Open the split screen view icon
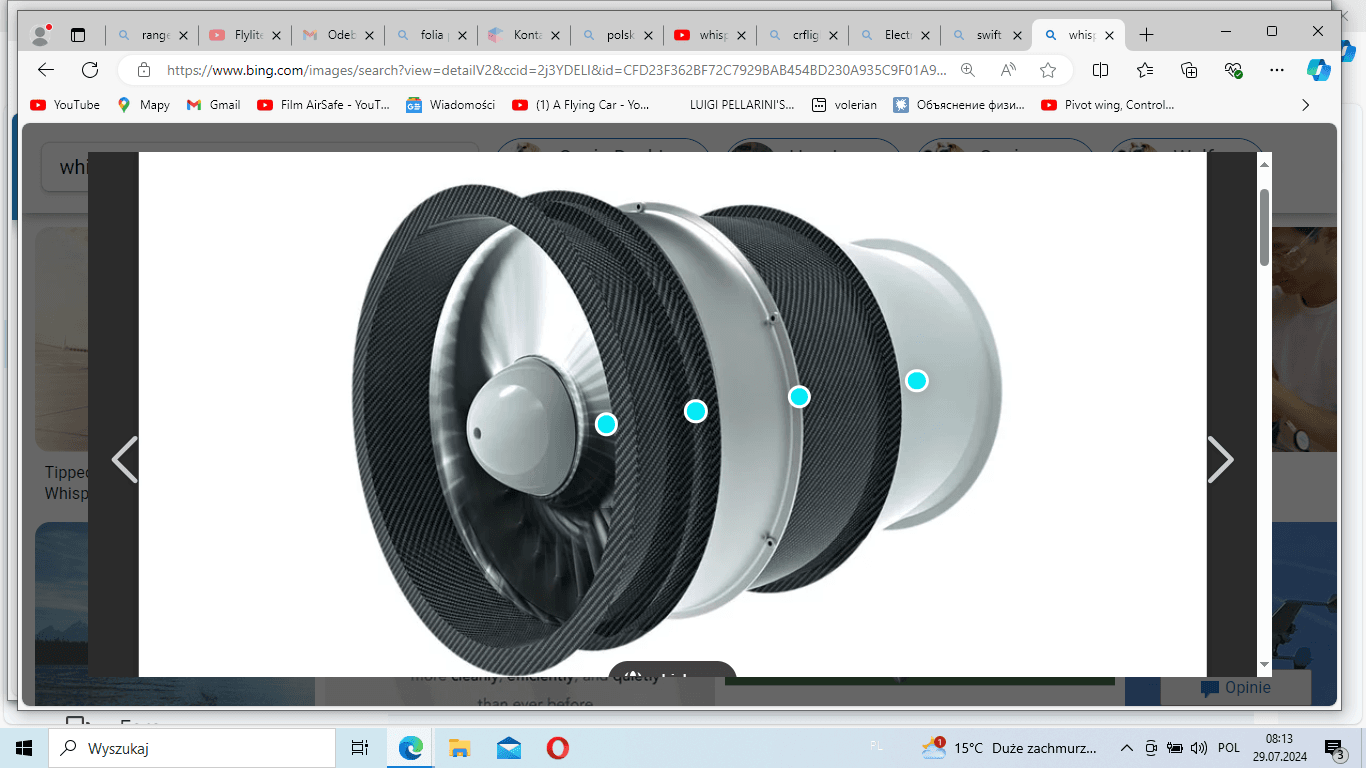Viewport: 1366px width, 768px height. pos(1100,70)
